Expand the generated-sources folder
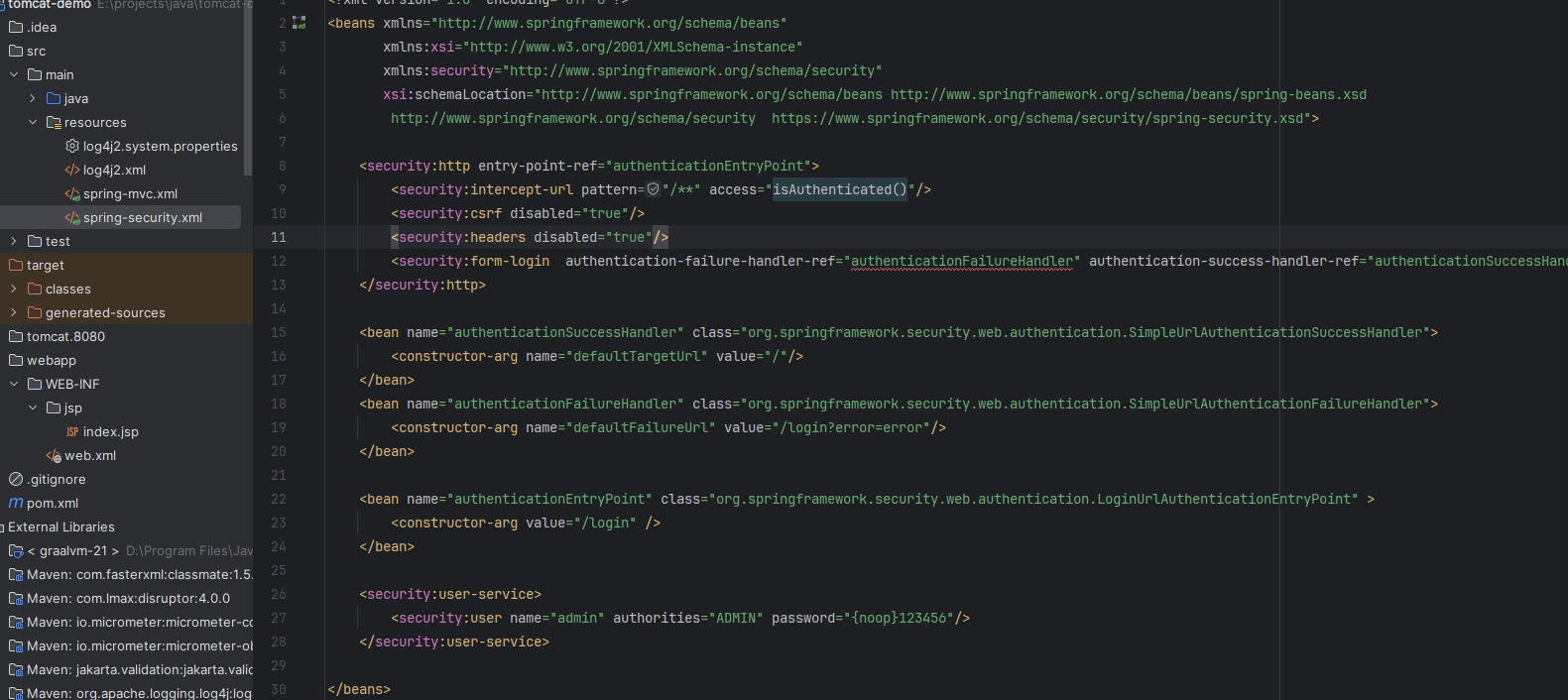The width and height of the screenshot is (1568, 700). pyautogui.click(x=14, y=312)
